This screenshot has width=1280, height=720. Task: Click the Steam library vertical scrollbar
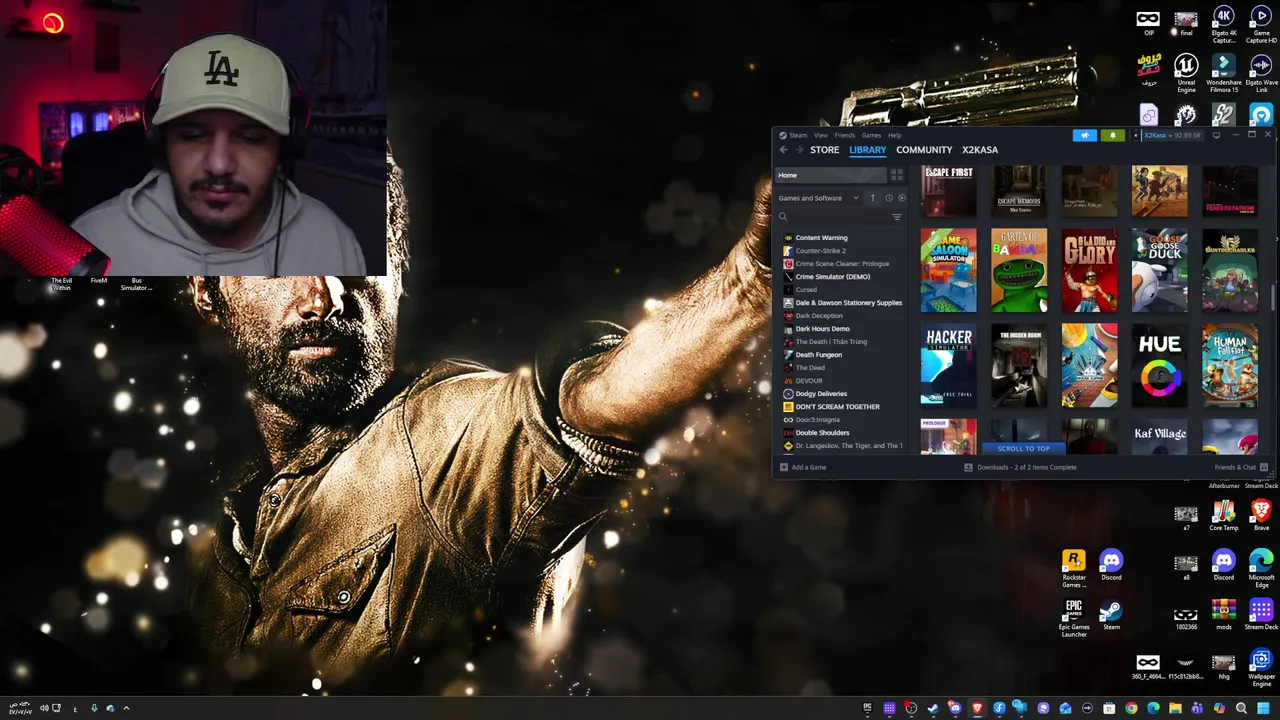pos(1273,297)
